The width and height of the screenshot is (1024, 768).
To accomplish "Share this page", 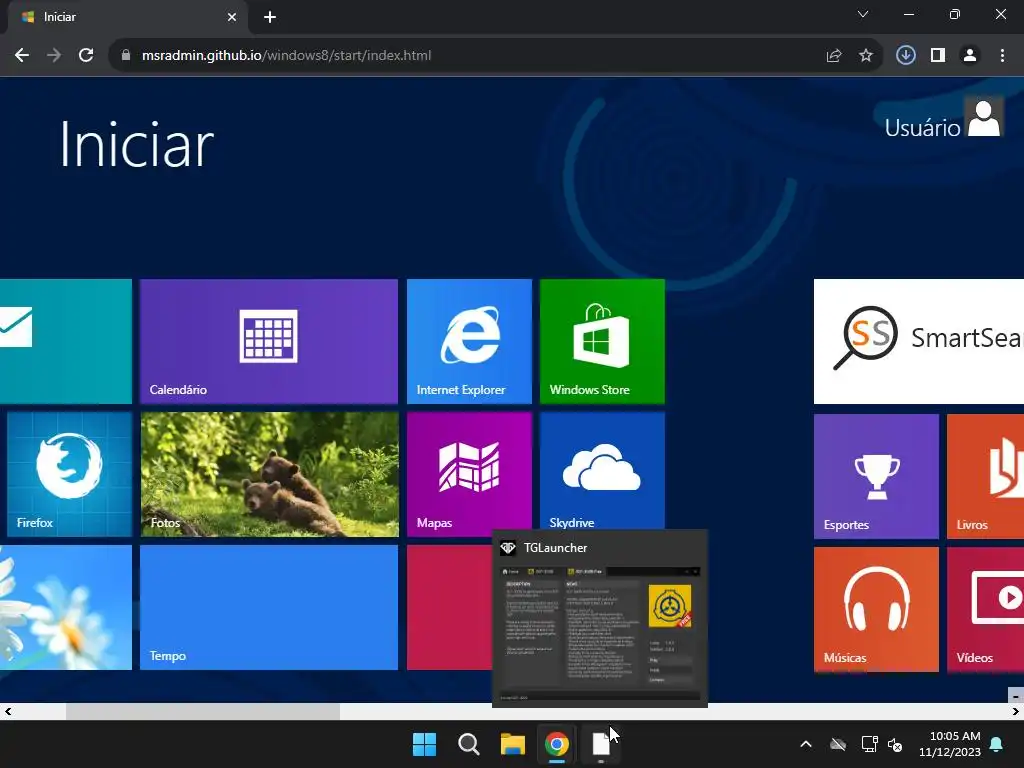I will click(x=833, y=56).
